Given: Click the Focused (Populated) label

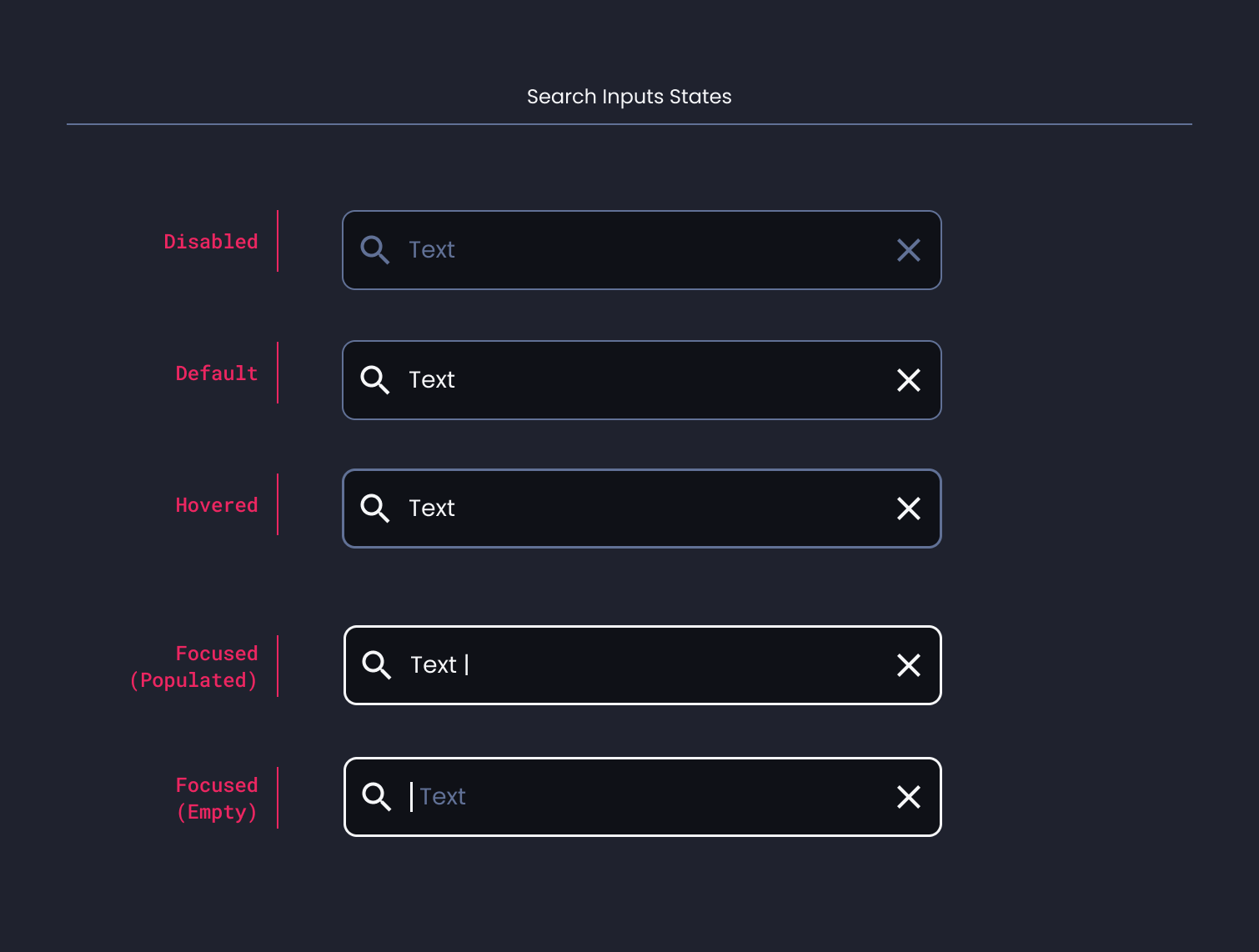Looking at the screenshot, I should (193, 666).
